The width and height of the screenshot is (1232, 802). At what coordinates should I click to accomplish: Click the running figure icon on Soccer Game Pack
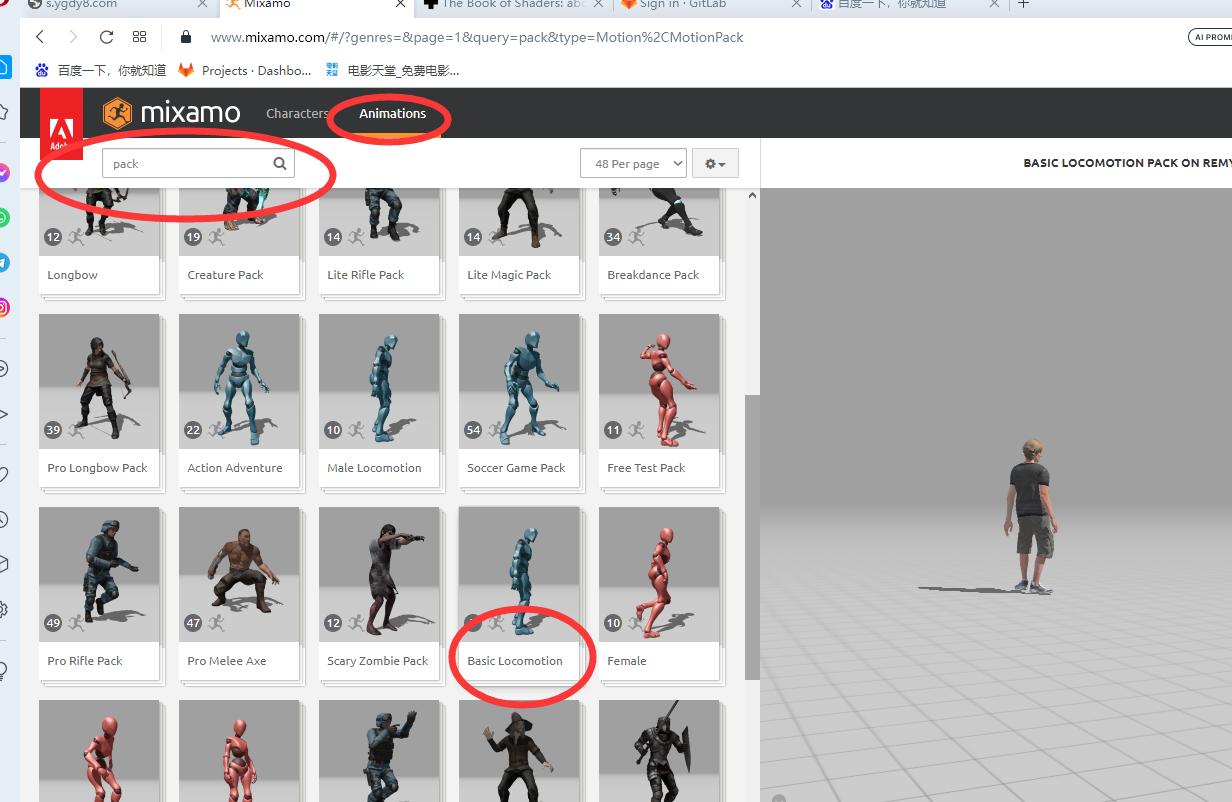pyautogui.click(x=496, y=430)
